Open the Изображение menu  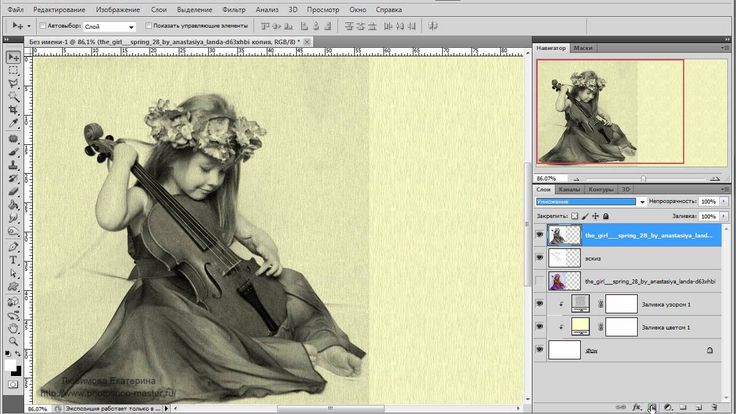(118, 9)
